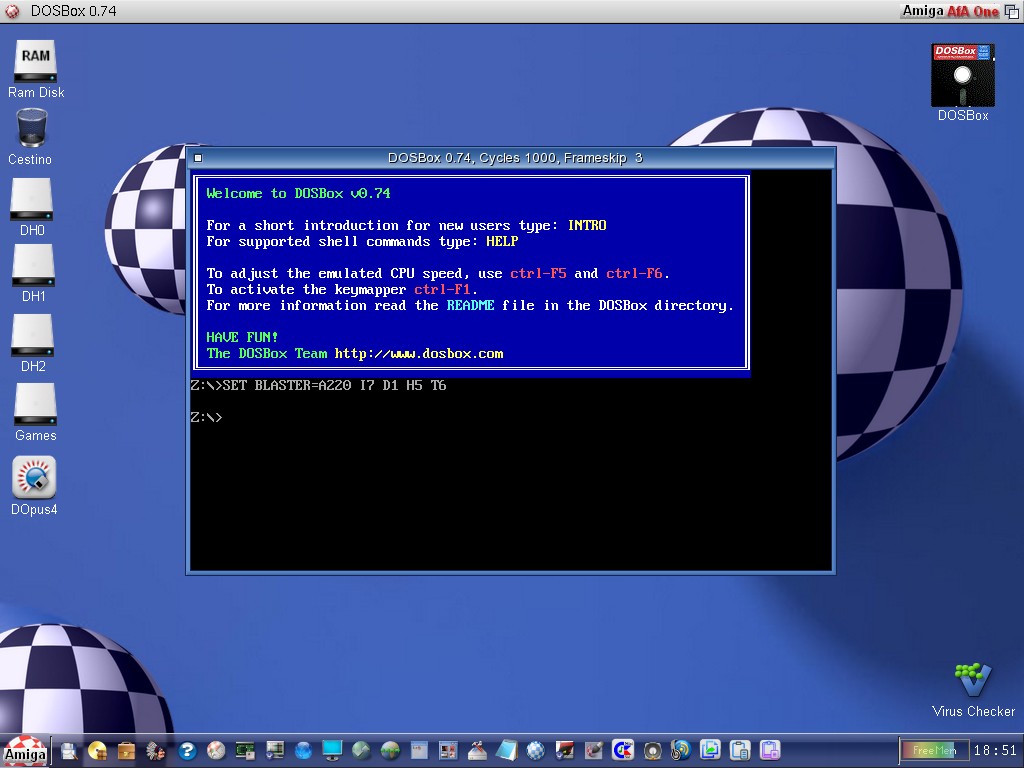Click the Amiga AfA One logo

coord(950,11)
